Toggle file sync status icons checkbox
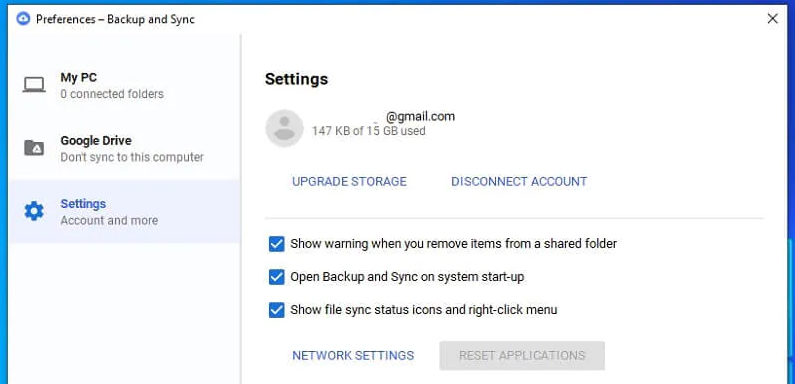The height and width of the screenshot is (384, 795). pos(276,310)
